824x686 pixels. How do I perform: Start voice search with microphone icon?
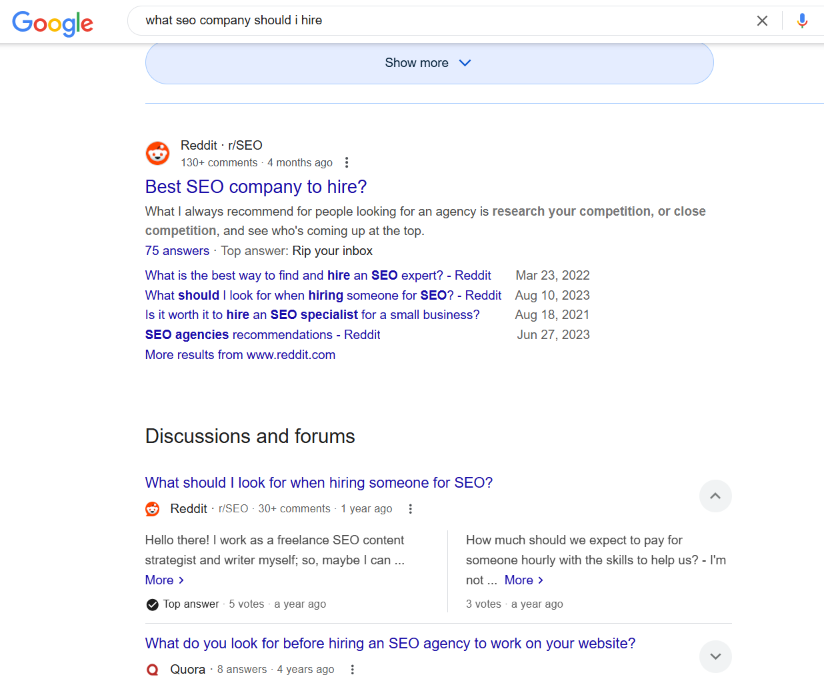[801, 20]
